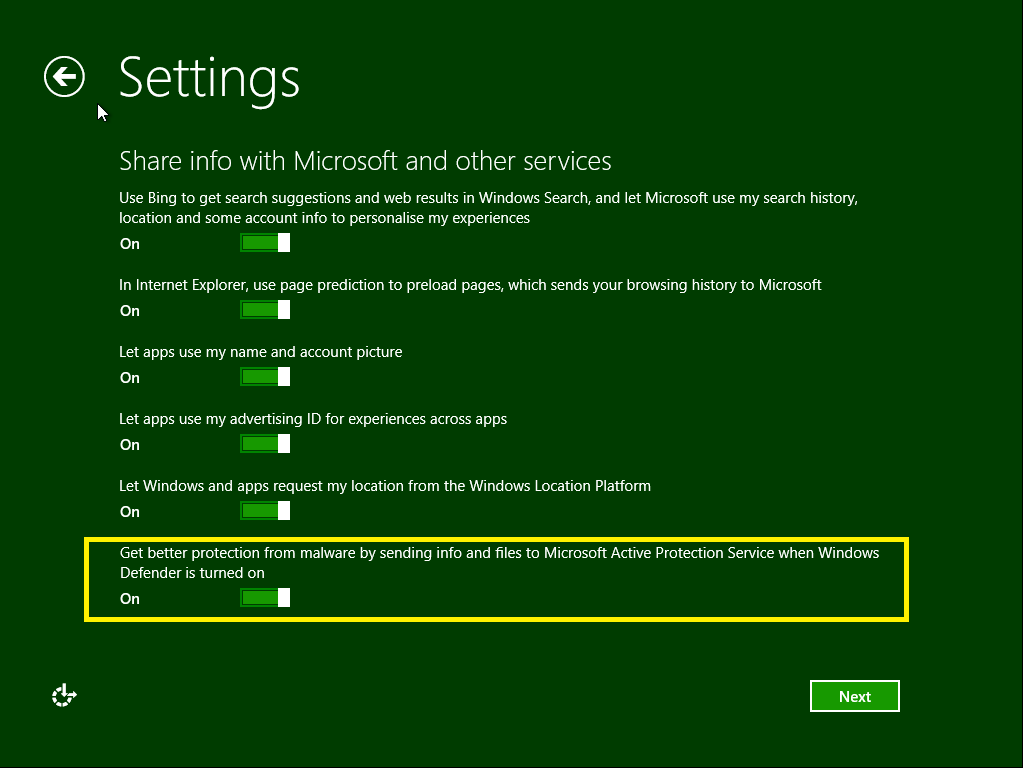Click the Next button
The width and height of the screenshot is (1023, 768).
pos(855,696)
